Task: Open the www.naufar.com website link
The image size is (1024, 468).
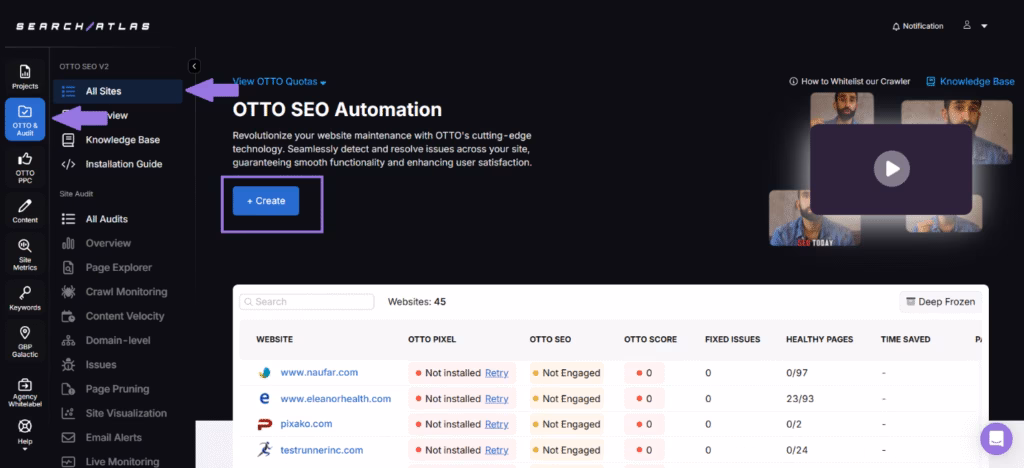Action: pyautogui.click(x=318, y=373)
